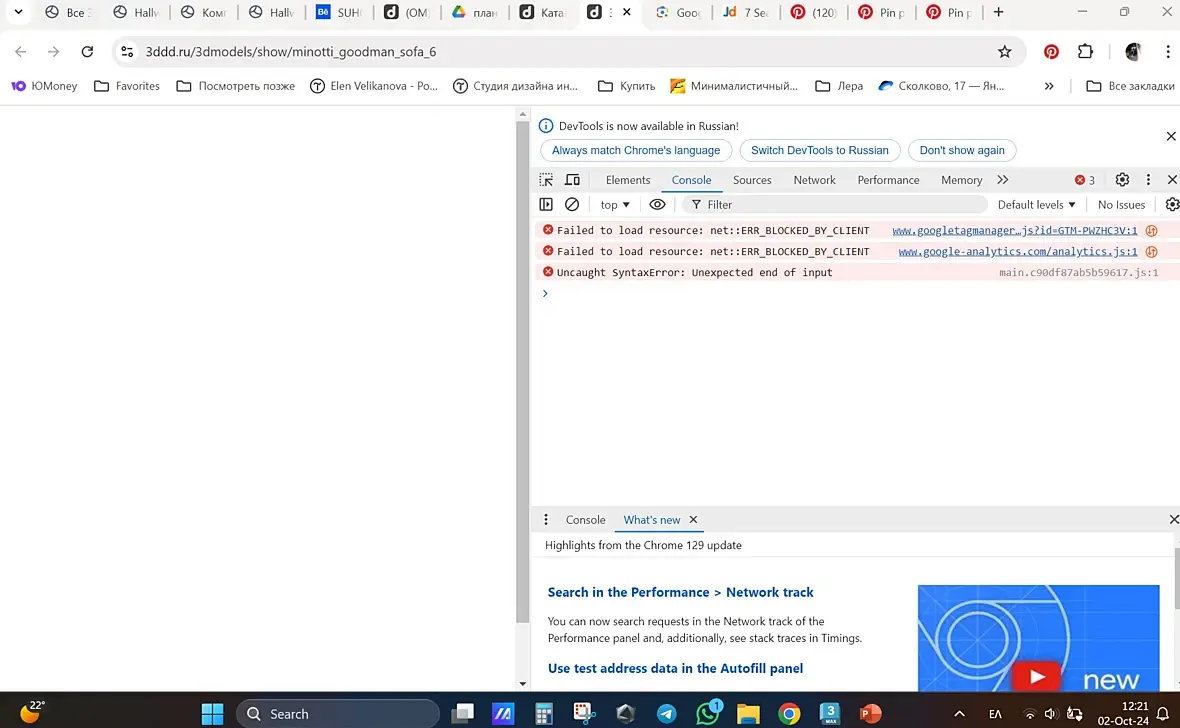View site information icon in address bar
Image resolution: width=1180 pixels, height=728 pixels.
click(127, 51)
